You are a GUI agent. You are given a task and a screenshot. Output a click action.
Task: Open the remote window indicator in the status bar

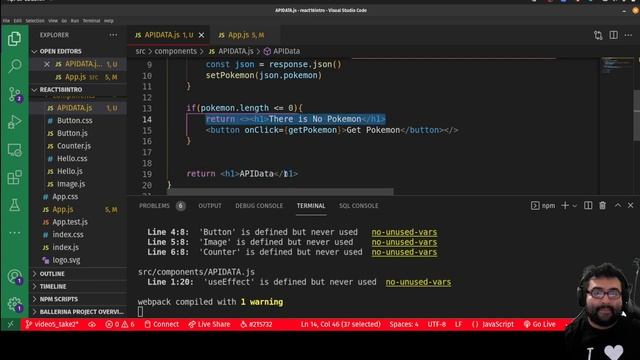click(11, 324)
